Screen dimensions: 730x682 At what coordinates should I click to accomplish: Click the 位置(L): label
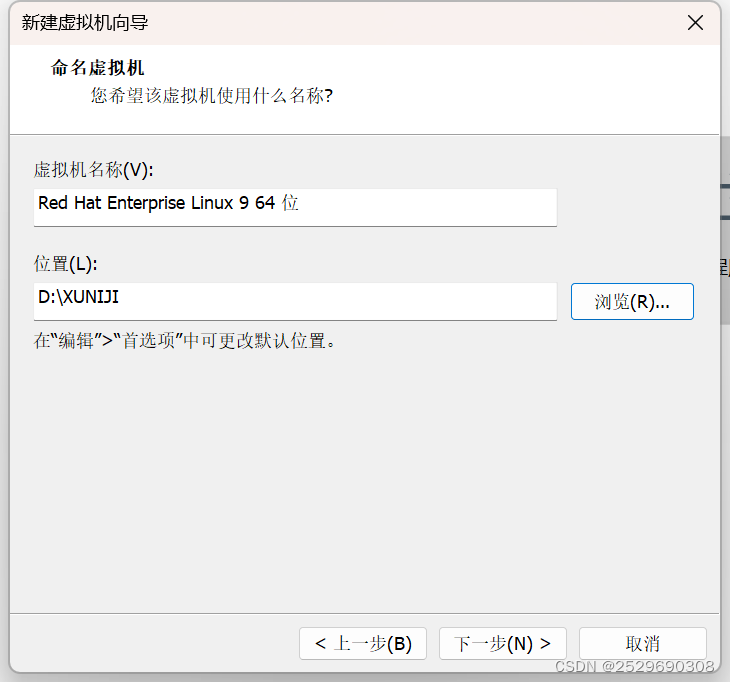click(66, 264)
